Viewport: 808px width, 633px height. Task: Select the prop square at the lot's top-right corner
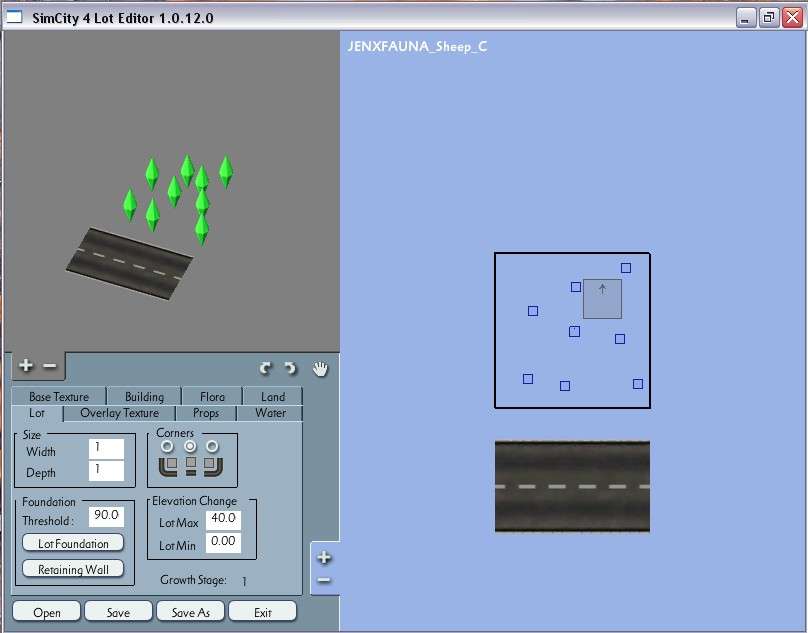(626, 268)
